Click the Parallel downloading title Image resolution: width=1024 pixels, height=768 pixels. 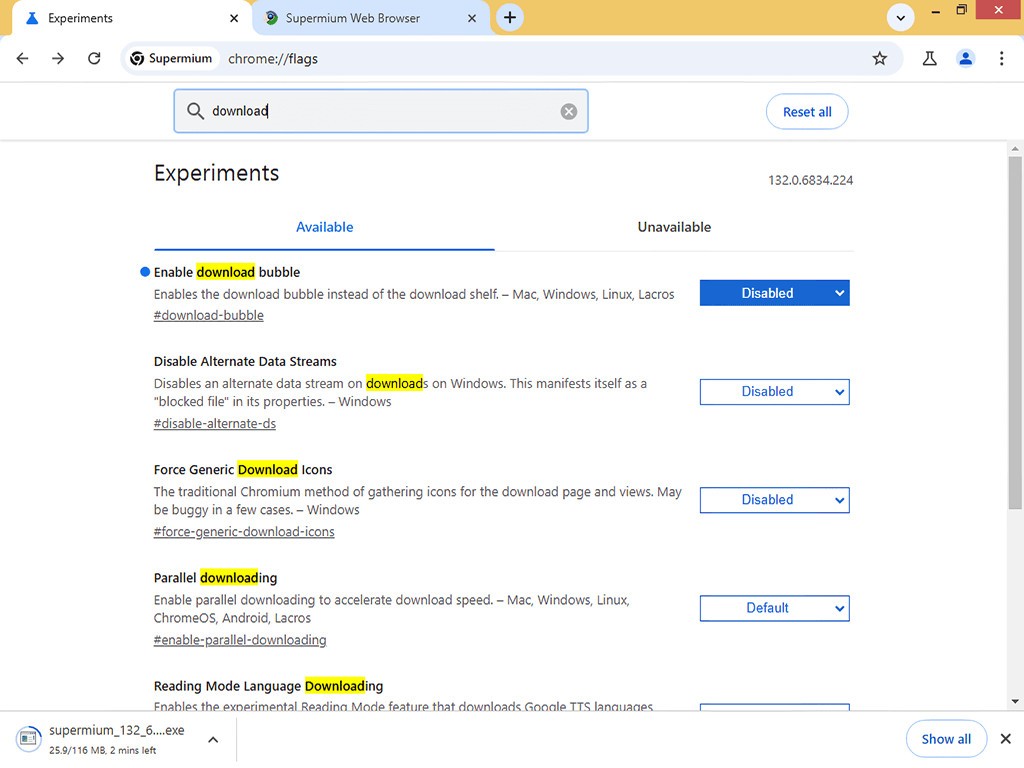[x=215, y=578]
